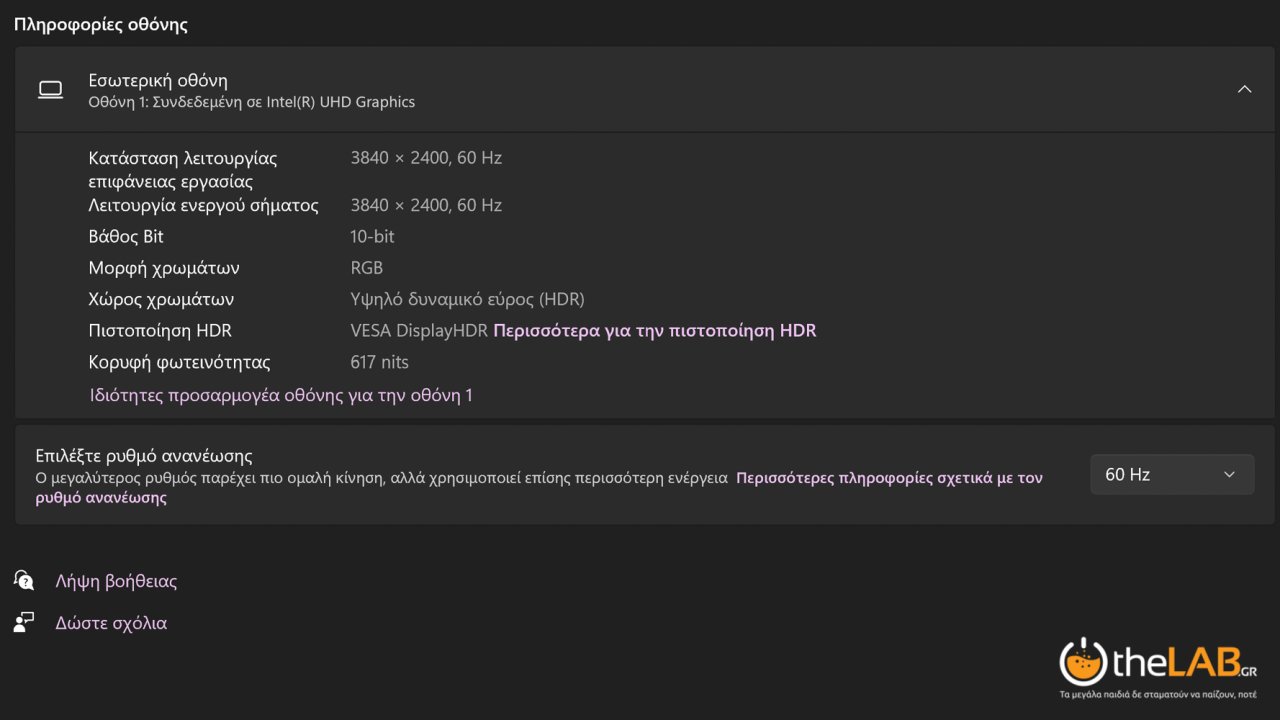Image resolution: width=1280 pixels, height=720 pixels.
Task: Select the Μορφή χρωμάτων RGB value
Action: [x=366, y=268]
